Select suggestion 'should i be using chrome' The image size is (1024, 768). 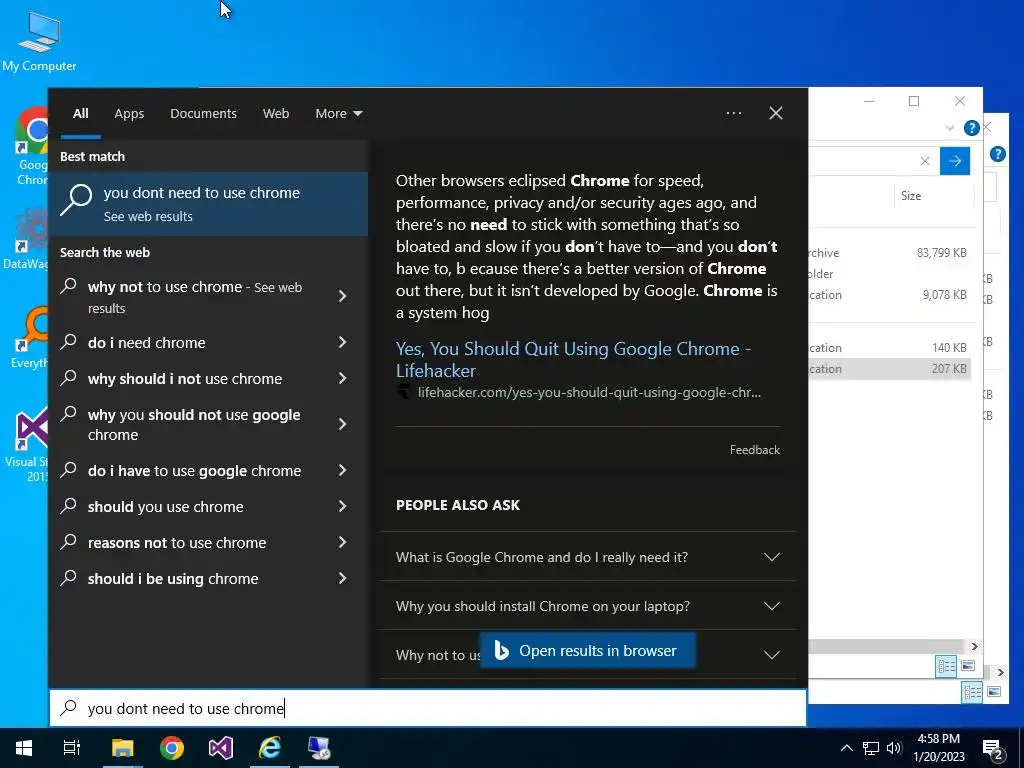click(208, 578)
